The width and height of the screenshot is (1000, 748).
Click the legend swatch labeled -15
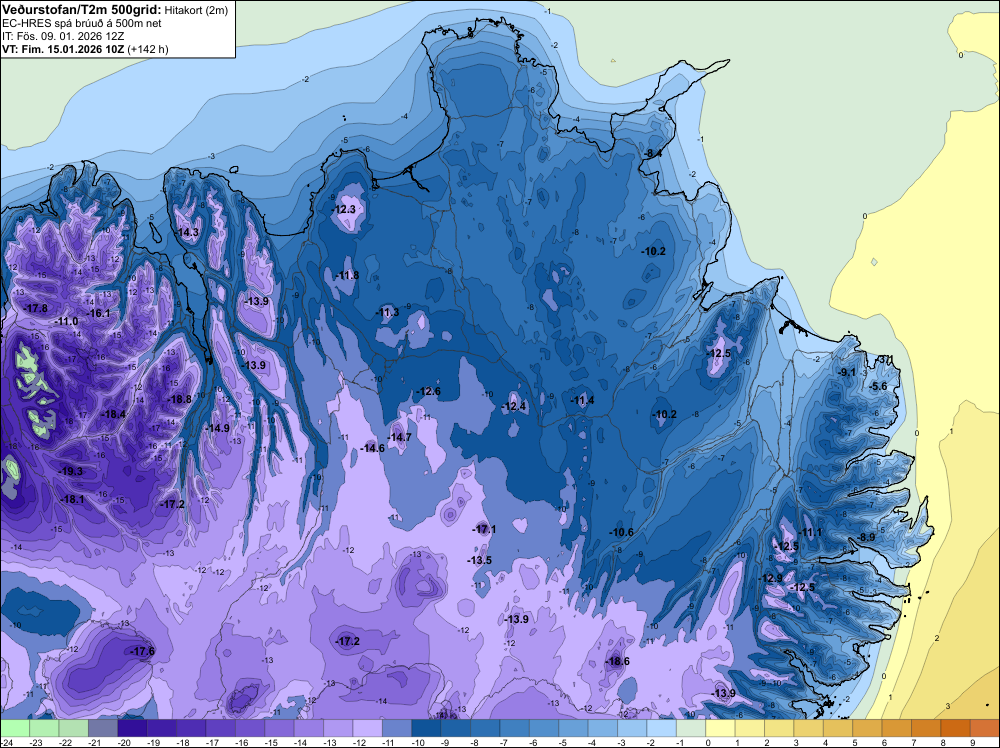[x=279, y=728]
